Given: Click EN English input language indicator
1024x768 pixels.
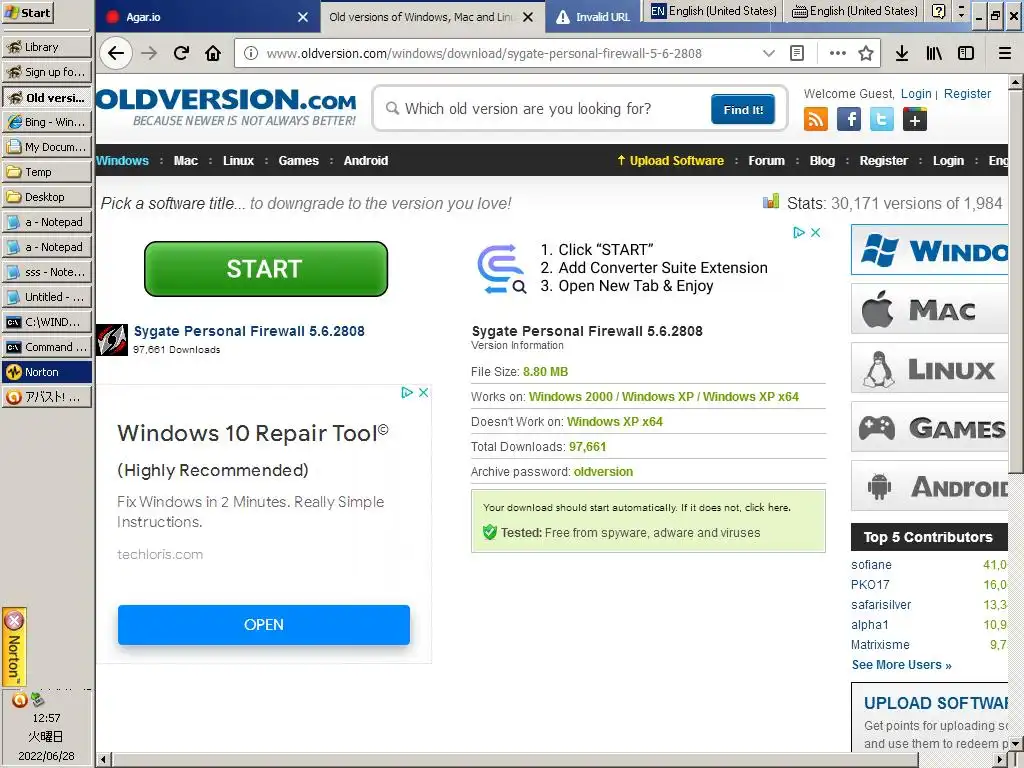Looking at the screenshot, I should click(x=714, y=11).
